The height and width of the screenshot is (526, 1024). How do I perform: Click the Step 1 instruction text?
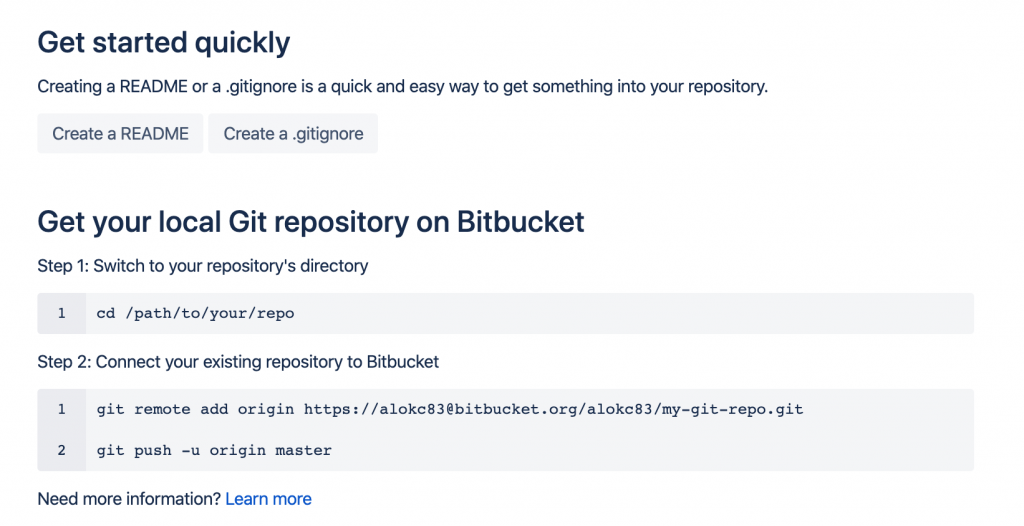pyautogui.click(x=202, y=266)
